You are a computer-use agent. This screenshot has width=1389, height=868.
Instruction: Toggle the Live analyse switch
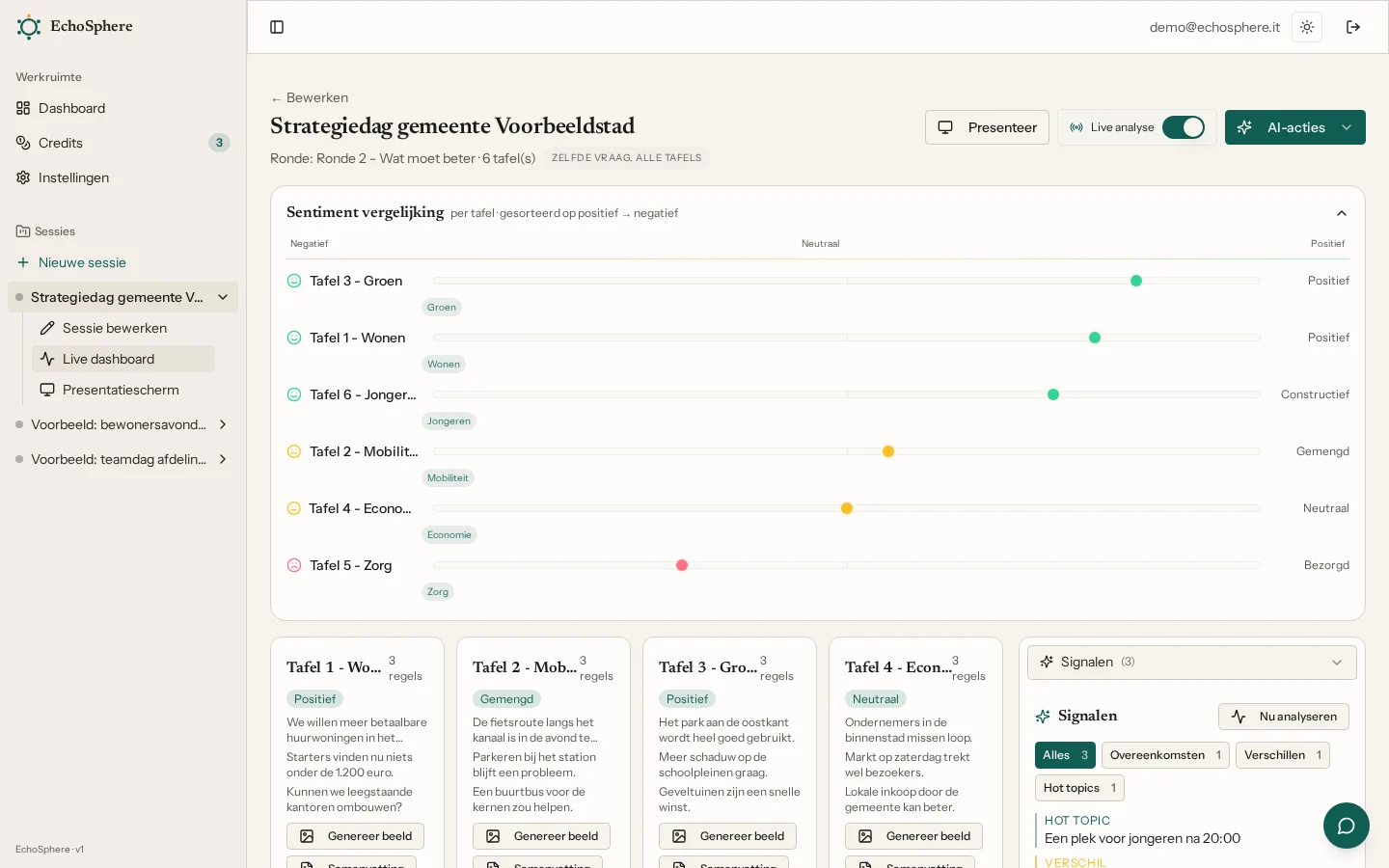[1184, 127]
